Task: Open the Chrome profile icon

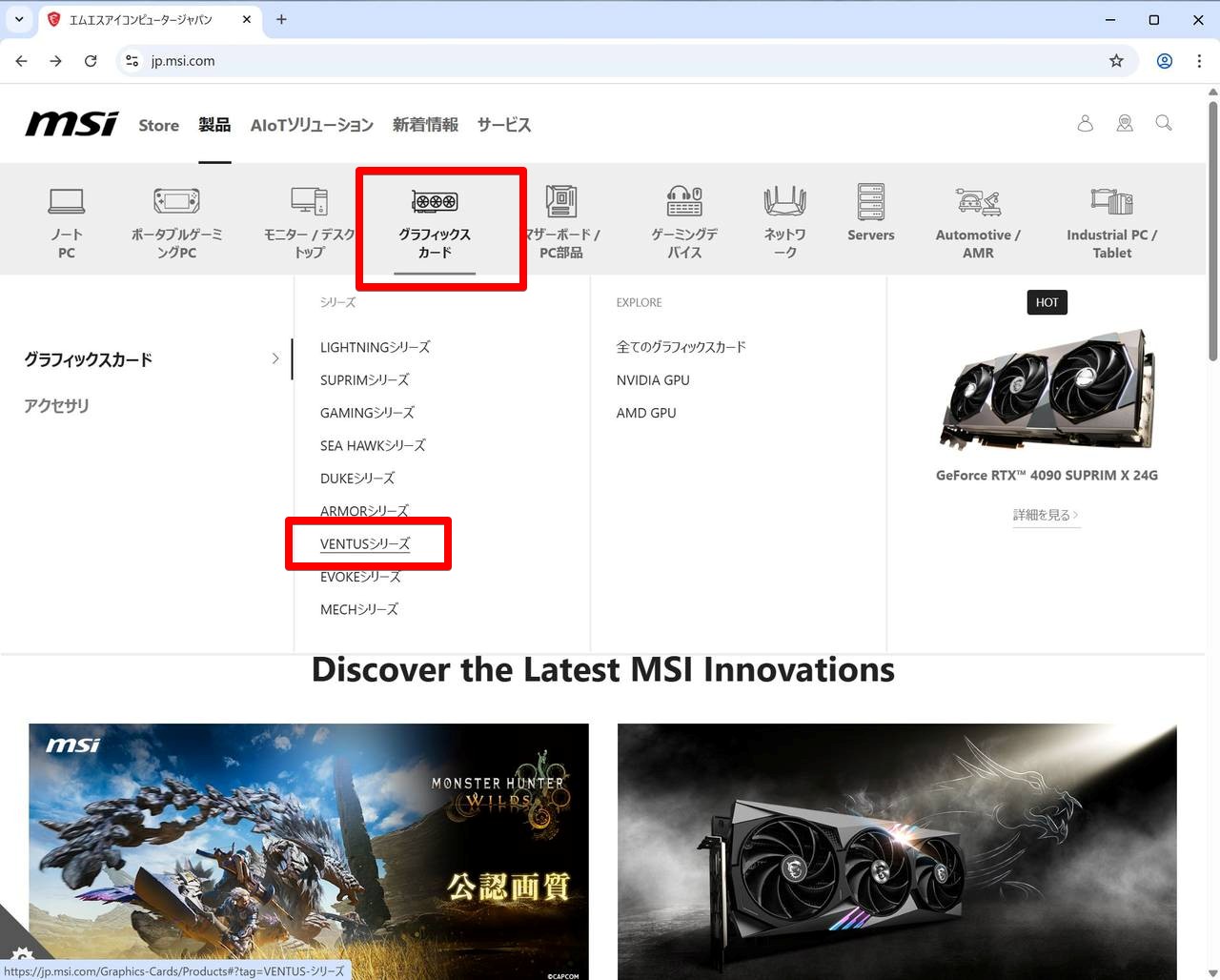Action: [1164, 61]
